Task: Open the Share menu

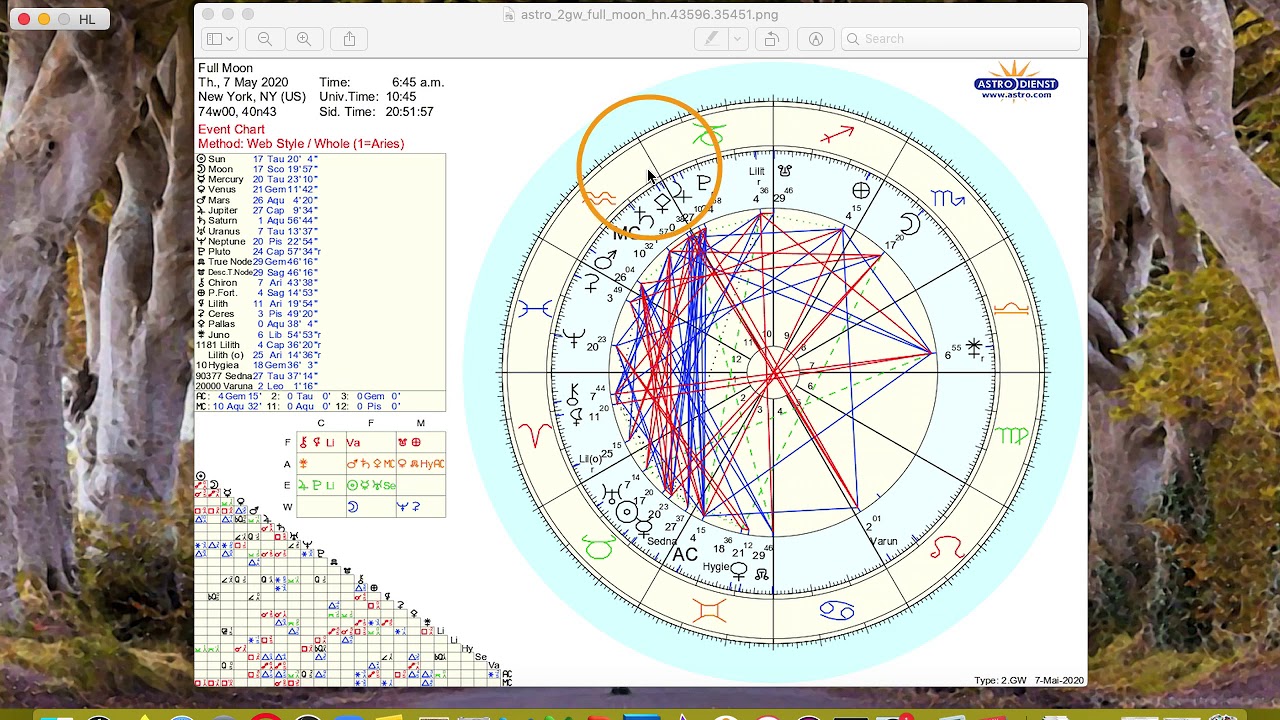Action: [x=349, y=39]
